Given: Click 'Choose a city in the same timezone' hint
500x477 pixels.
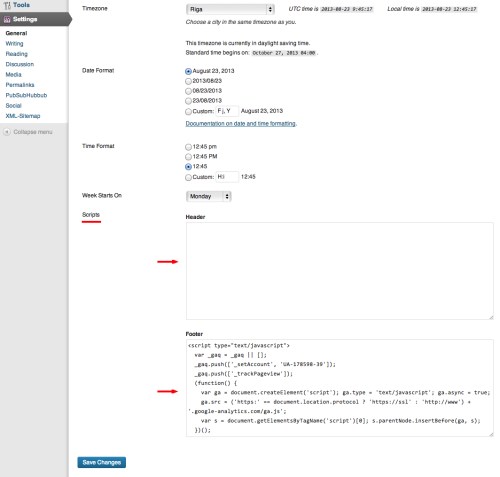Looking at the screenshot, I should (x=241, y=22).
